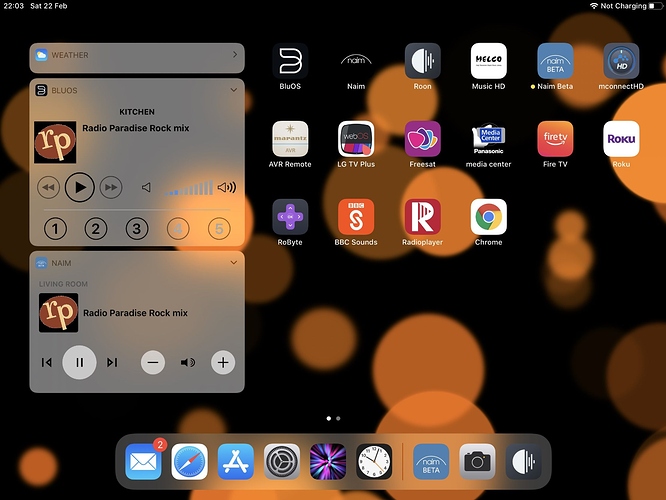Tap the KITCHEN player label

tap(137, 112)
